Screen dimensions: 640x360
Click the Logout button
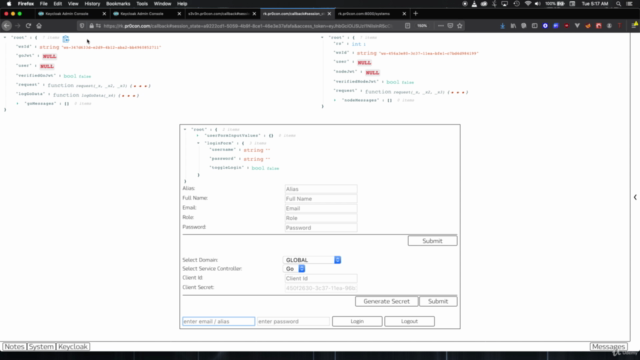tap(409, 321)
